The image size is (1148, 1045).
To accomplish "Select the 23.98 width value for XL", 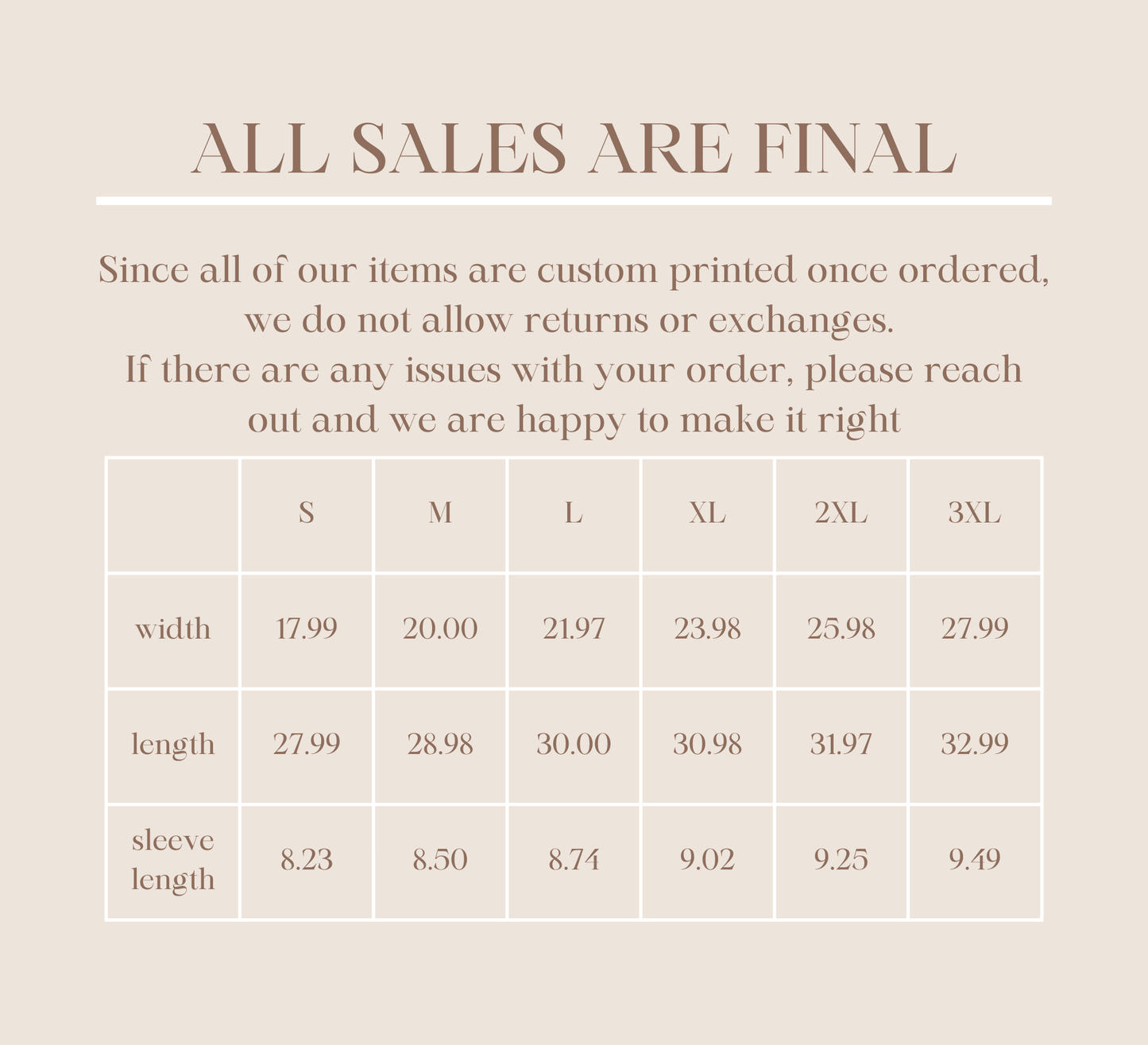I will click(x=707, y=629).
